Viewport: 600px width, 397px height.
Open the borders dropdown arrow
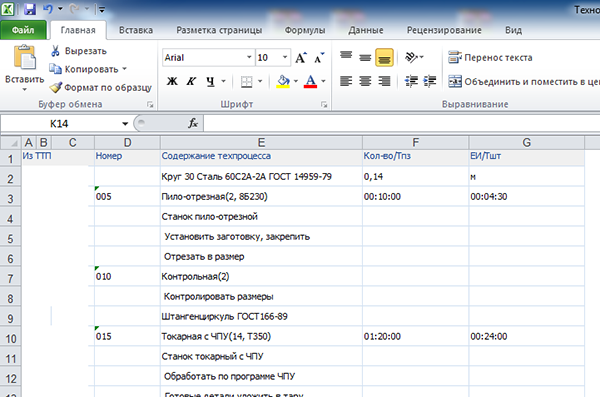click(x=260, y=81)
